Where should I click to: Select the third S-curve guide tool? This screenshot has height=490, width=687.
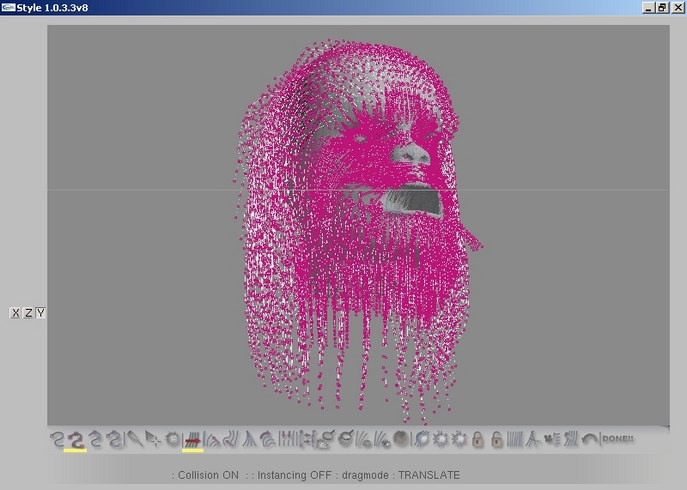point(95,439)
